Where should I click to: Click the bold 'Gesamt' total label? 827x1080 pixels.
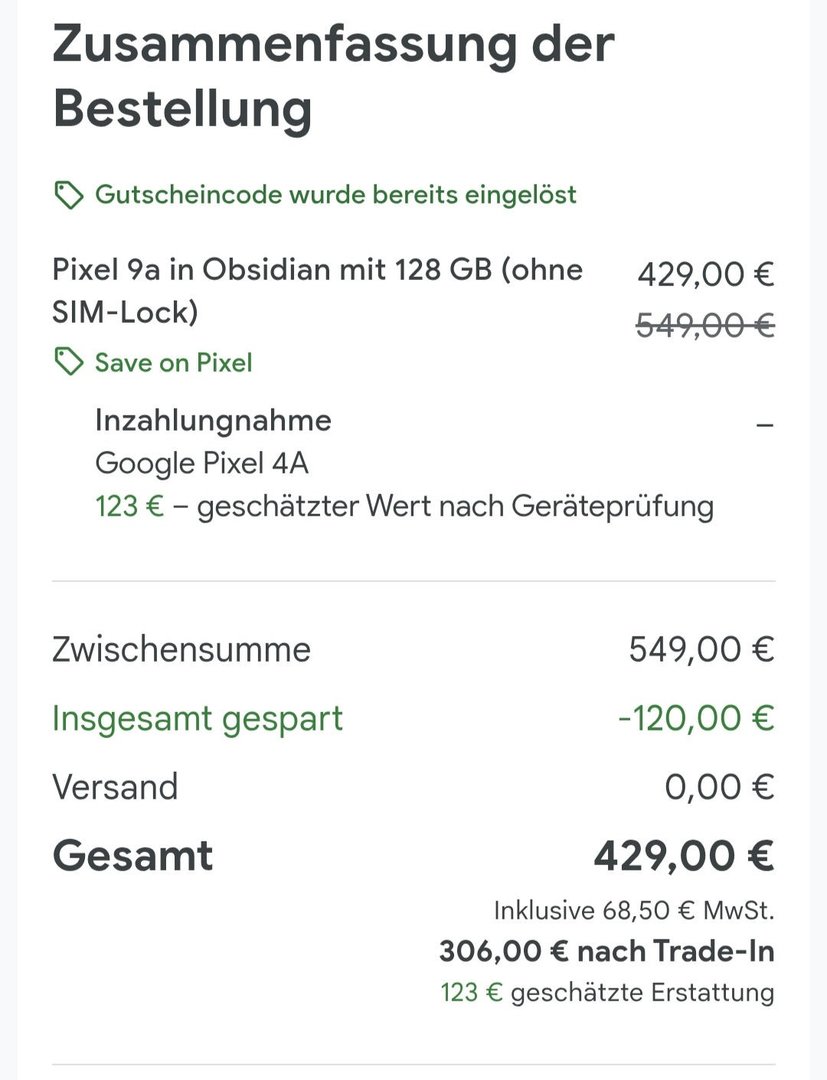click(x=132, y=856)
